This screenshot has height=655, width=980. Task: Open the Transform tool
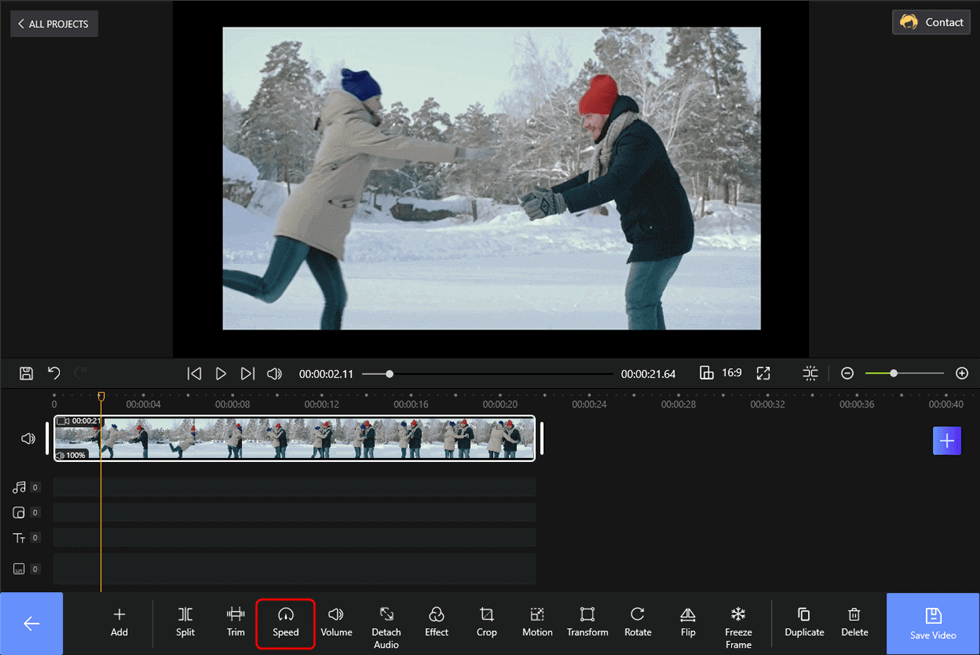(588, 622)
